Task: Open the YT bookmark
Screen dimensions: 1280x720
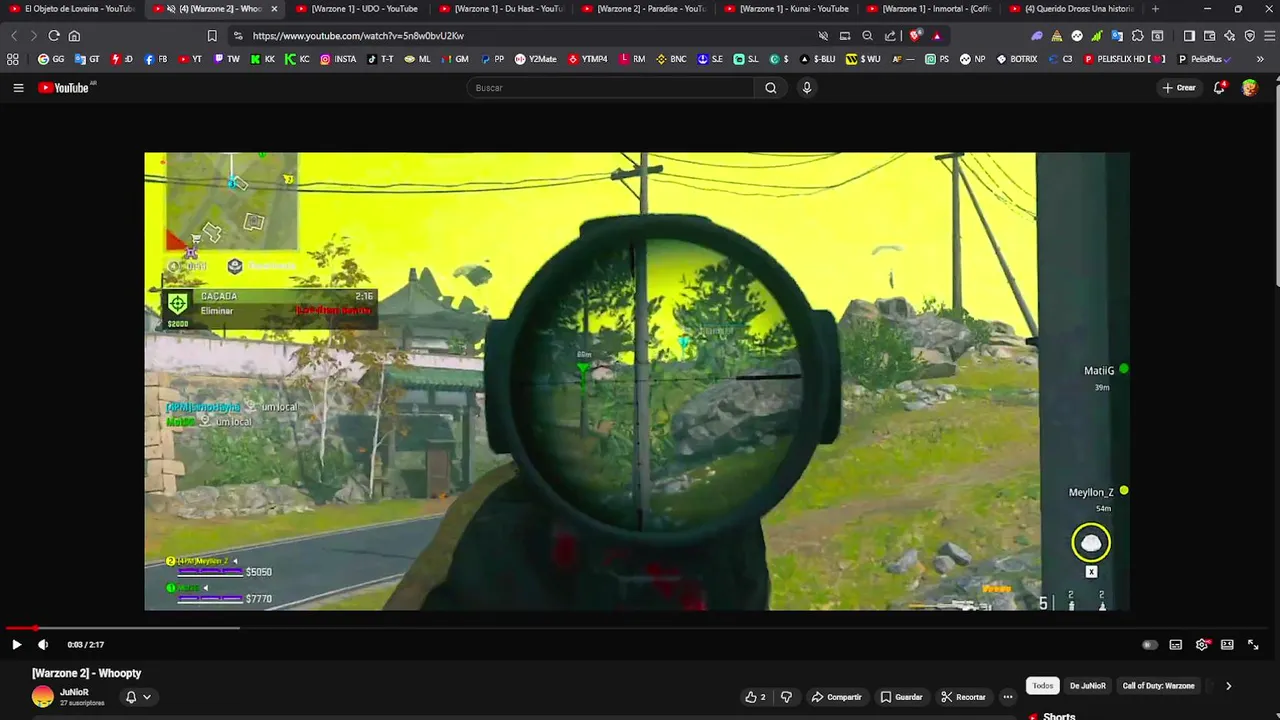Action: (190, 59)
